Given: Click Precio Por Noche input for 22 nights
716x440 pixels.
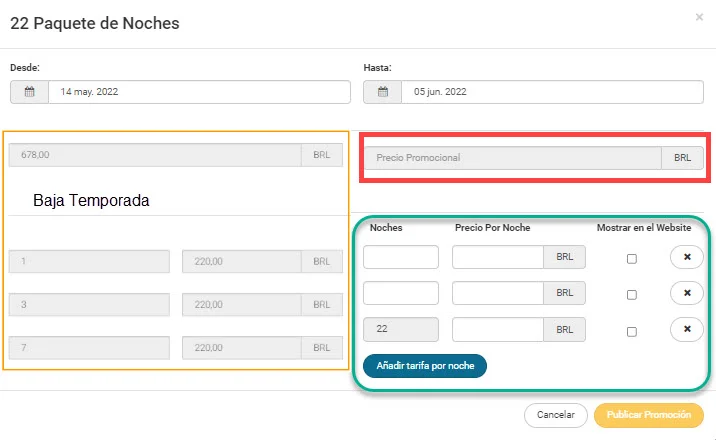Looking at the screenshot, I should [x=498, y=329].
